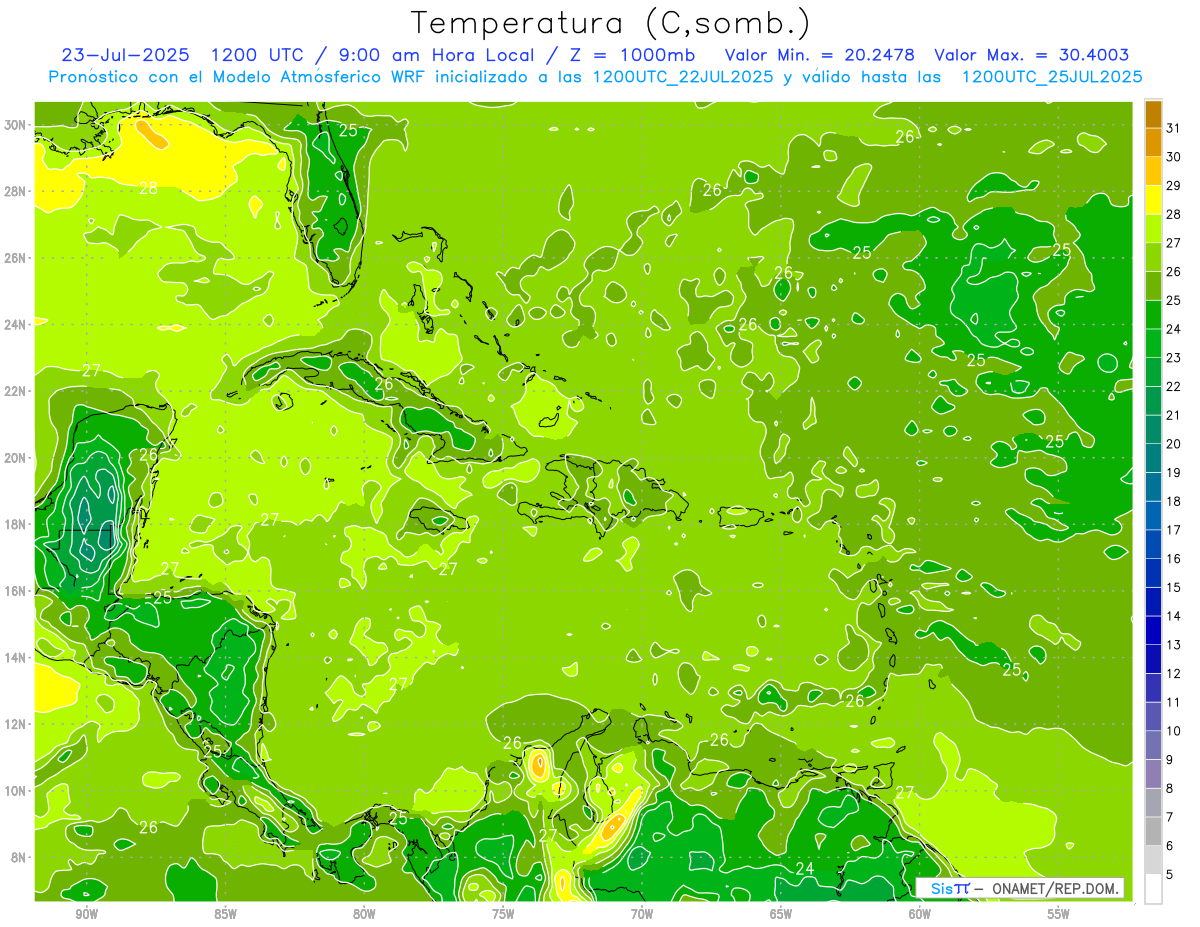Screen dimensions: 1200x927
Task: Click the 85W longitude axis label
Action: click(x=225, y=914)
